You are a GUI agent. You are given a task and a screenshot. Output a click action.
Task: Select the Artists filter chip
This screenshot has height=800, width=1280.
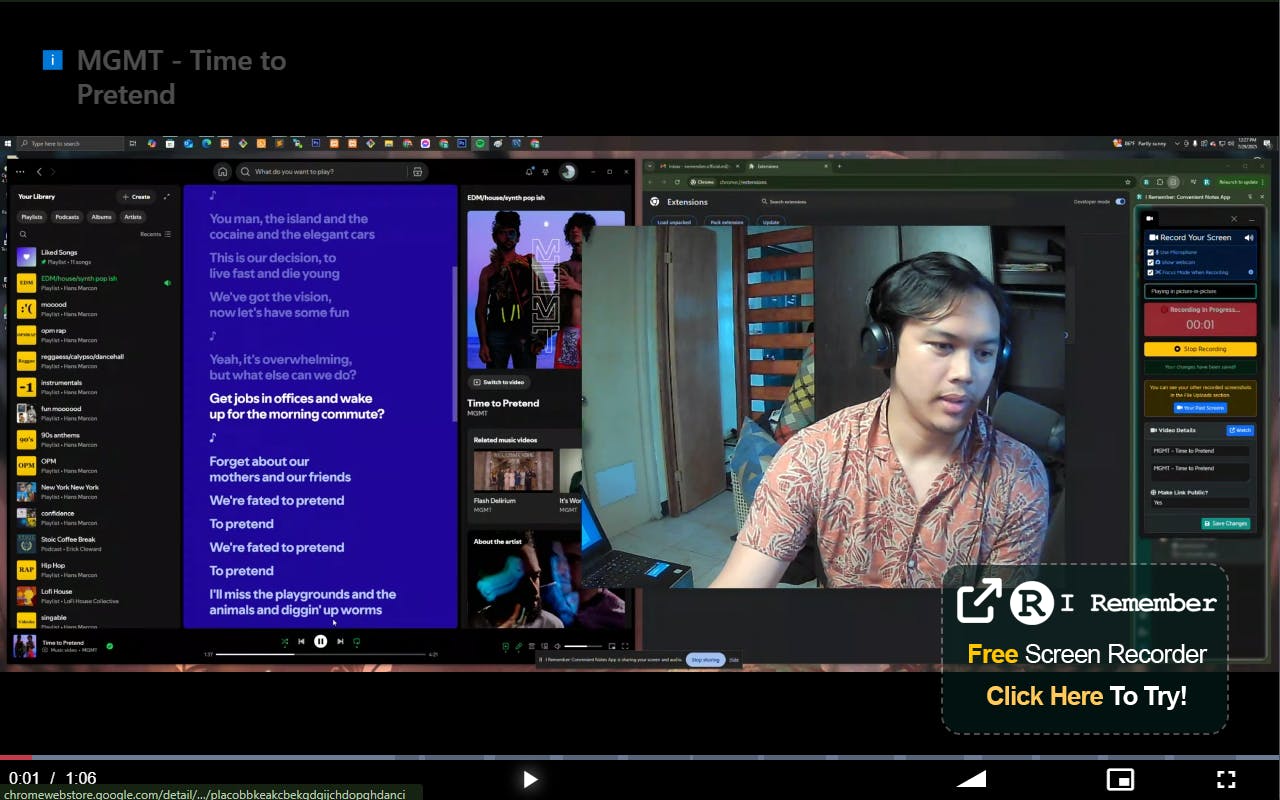click(x=133, y=217)
